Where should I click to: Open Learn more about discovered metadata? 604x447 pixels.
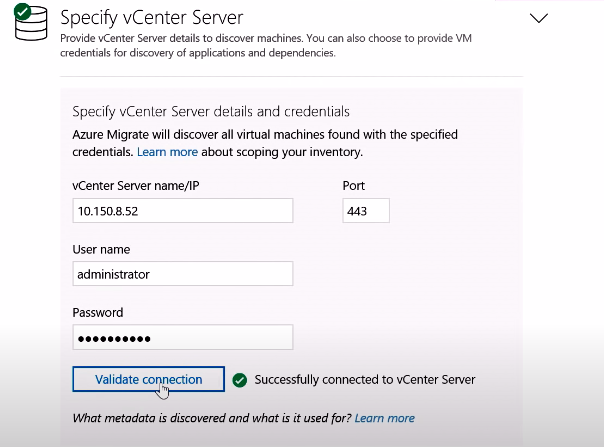384,418
